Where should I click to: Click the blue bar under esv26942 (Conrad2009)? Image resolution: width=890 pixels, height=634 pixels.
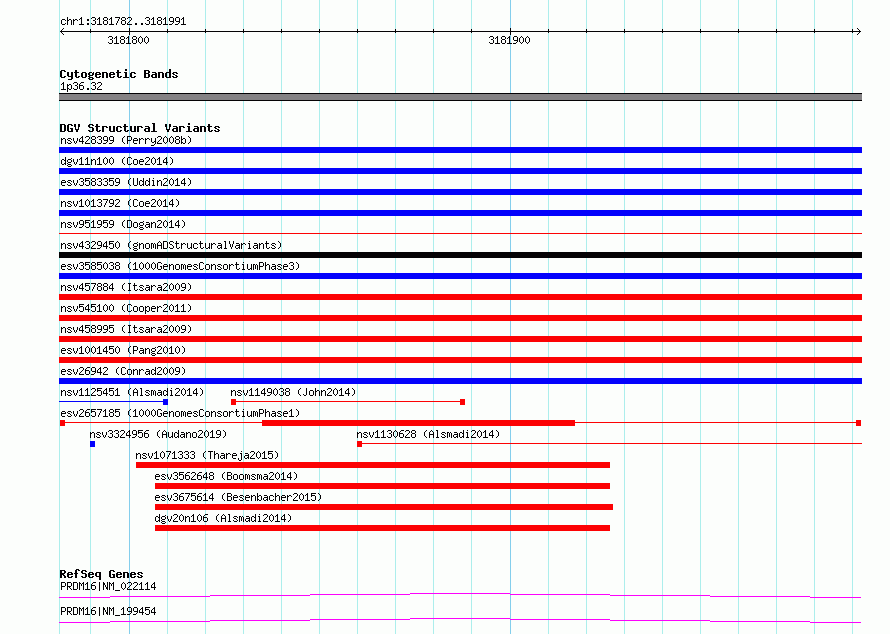[x=460, y=381]
